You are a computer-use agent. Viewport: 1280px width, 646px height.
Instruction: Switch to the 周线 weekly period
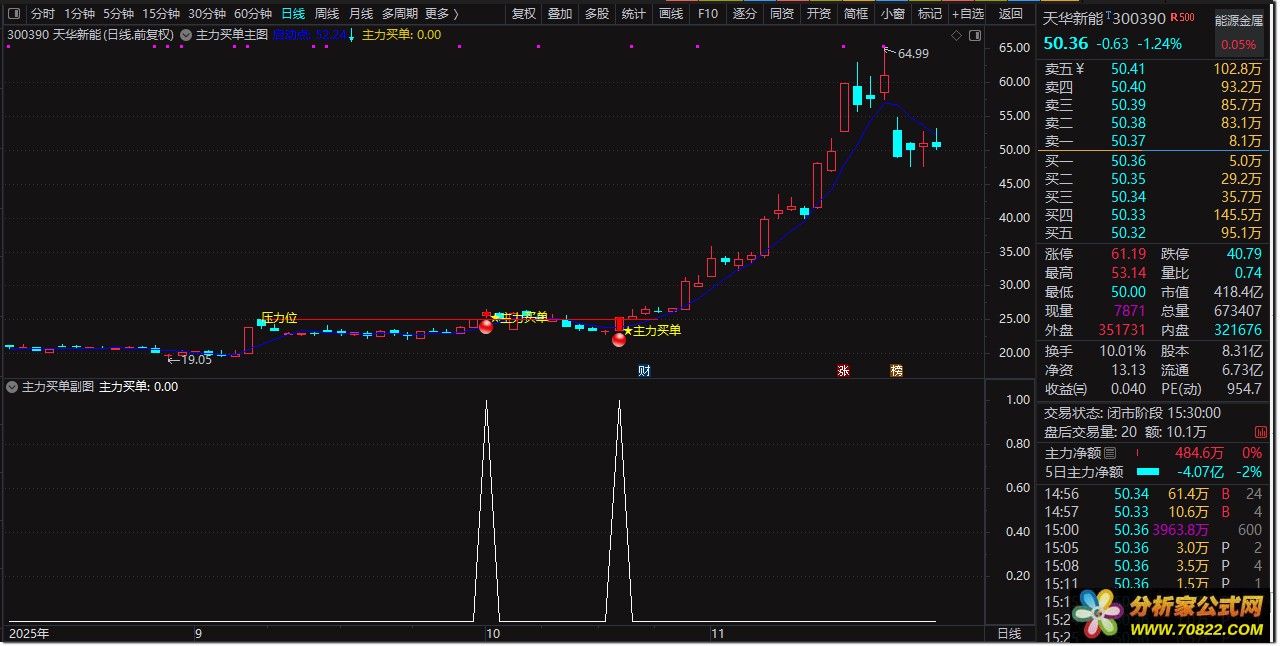click(x=327, y=14)
